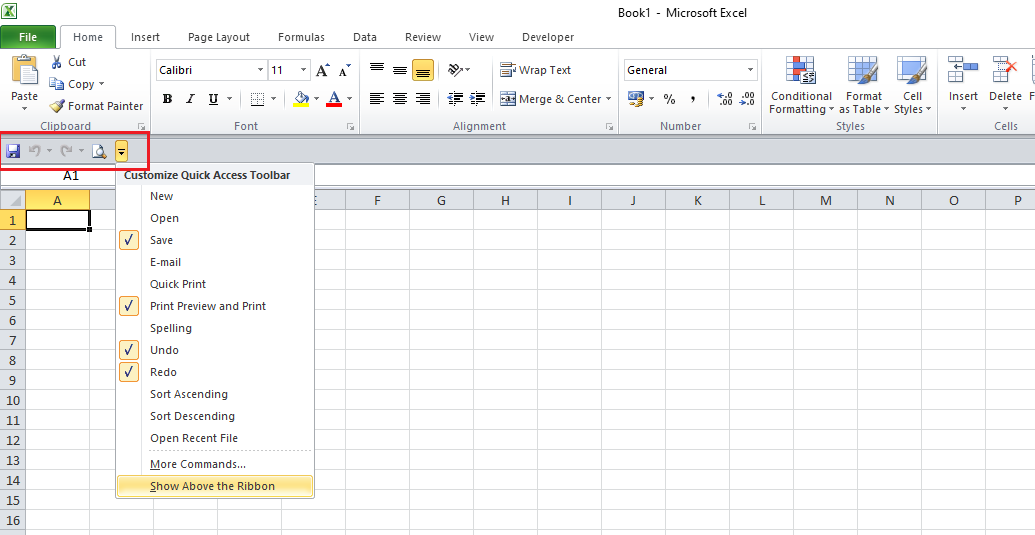This screenshot has height=535, width=1035.
Task: Click the Align Text Left icon
Action: click(377, 99)
